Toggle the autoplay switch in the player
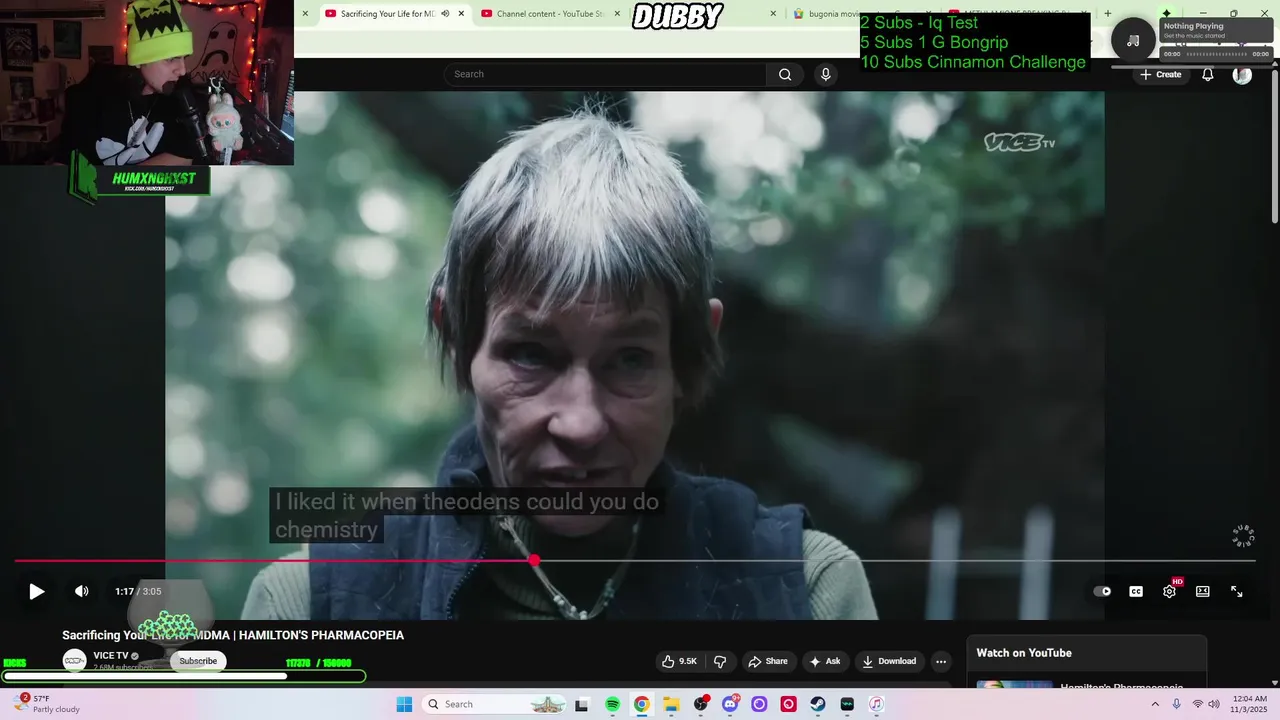Viewport: 1280px width, 720px height. (1102, 591)
